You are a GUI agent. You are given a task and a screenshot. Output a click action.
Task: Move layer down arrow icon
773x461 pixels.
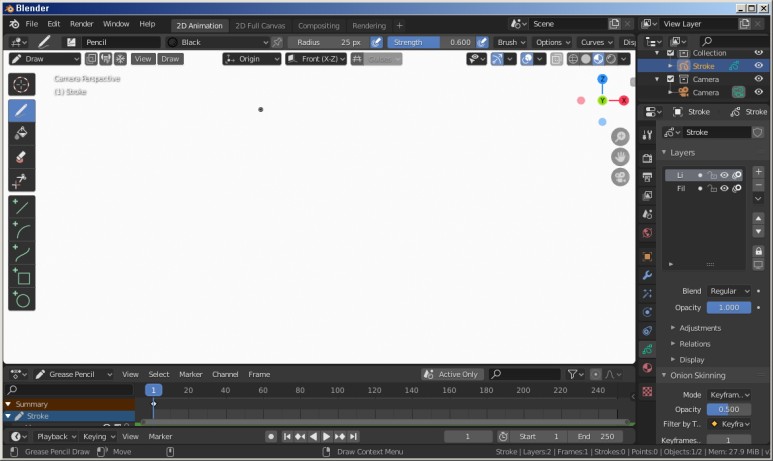[758, 231]
